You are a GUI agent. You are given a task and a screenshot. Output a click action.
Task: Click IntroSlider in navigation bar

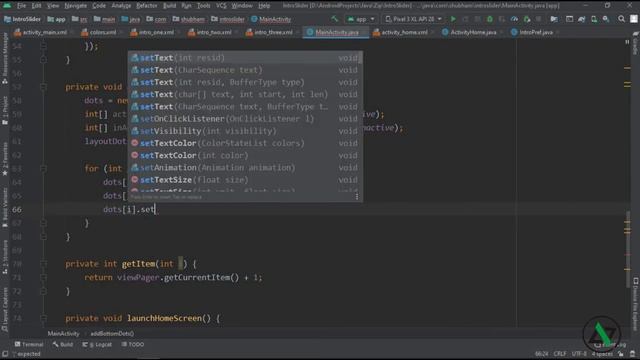pyautogui.click(x=22, y=19)
